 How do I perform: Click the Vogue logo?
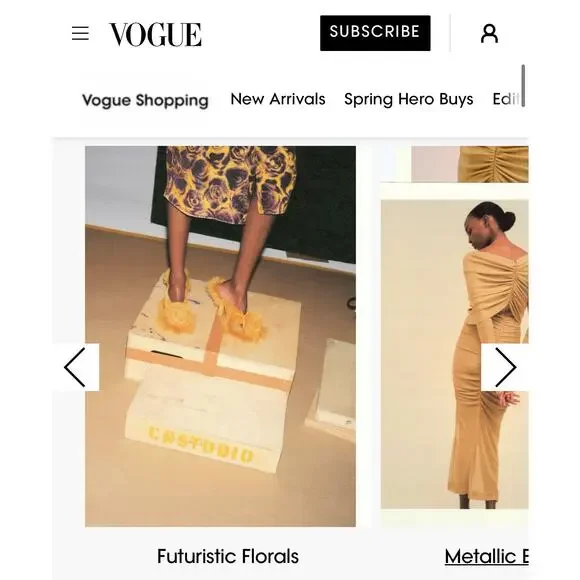[155, 34]
